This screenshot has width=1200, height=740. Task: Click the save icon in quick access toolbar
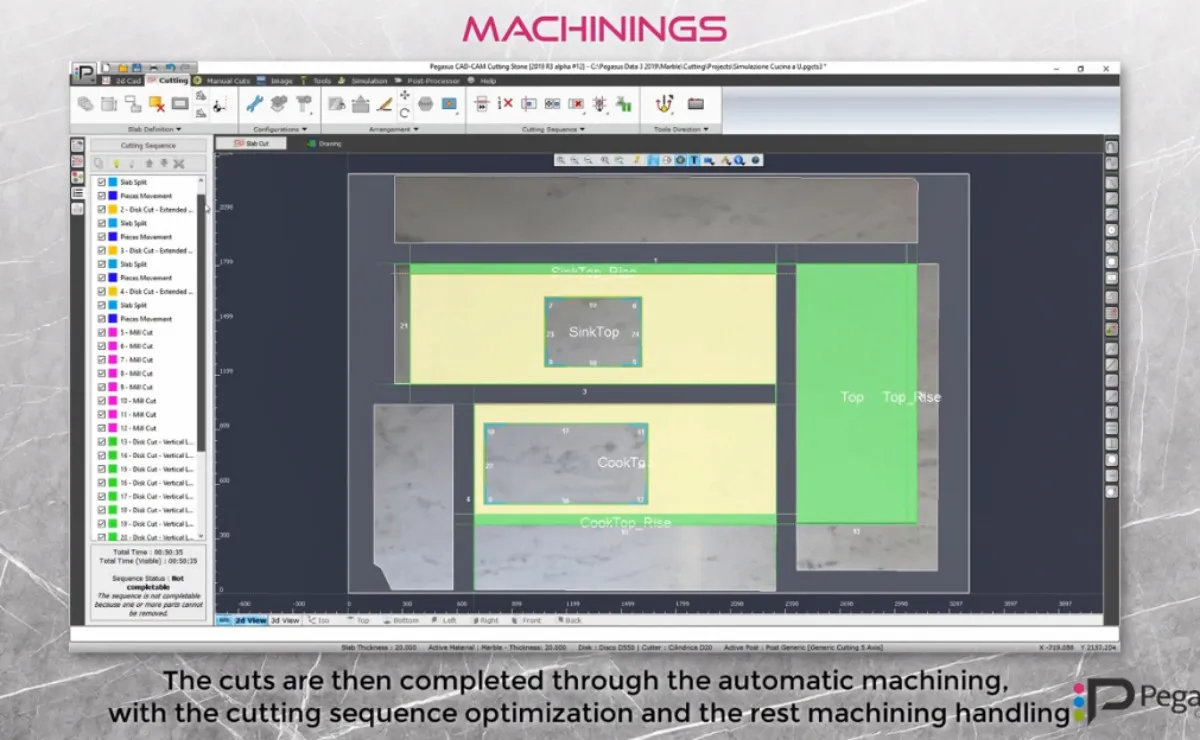136,67
